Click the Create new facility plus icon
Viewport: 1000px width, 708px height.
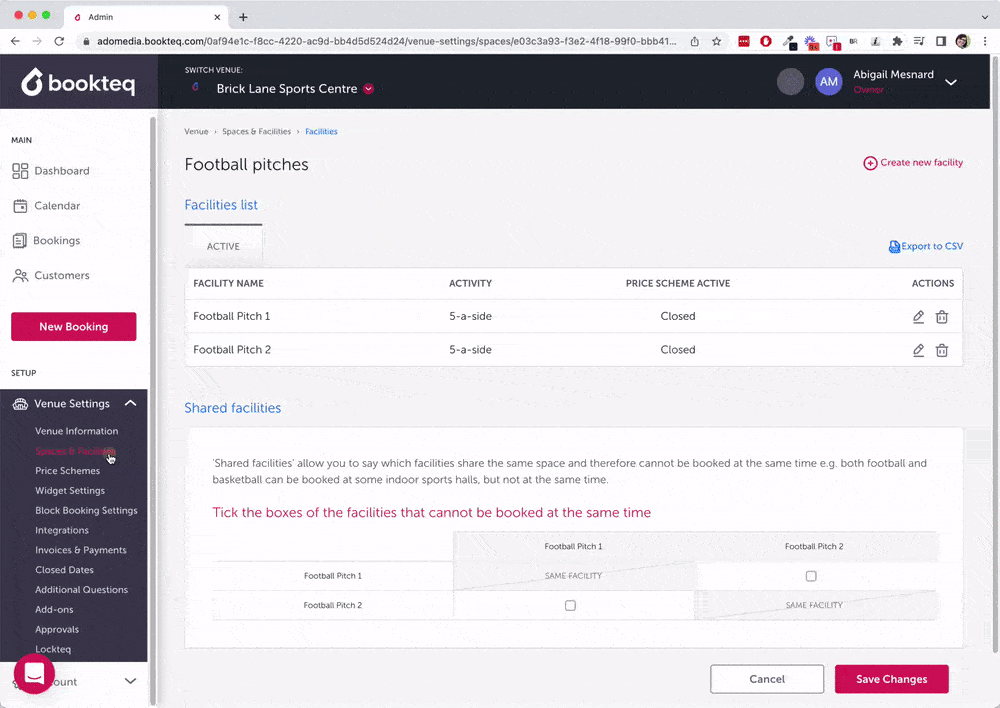(870, 163)
